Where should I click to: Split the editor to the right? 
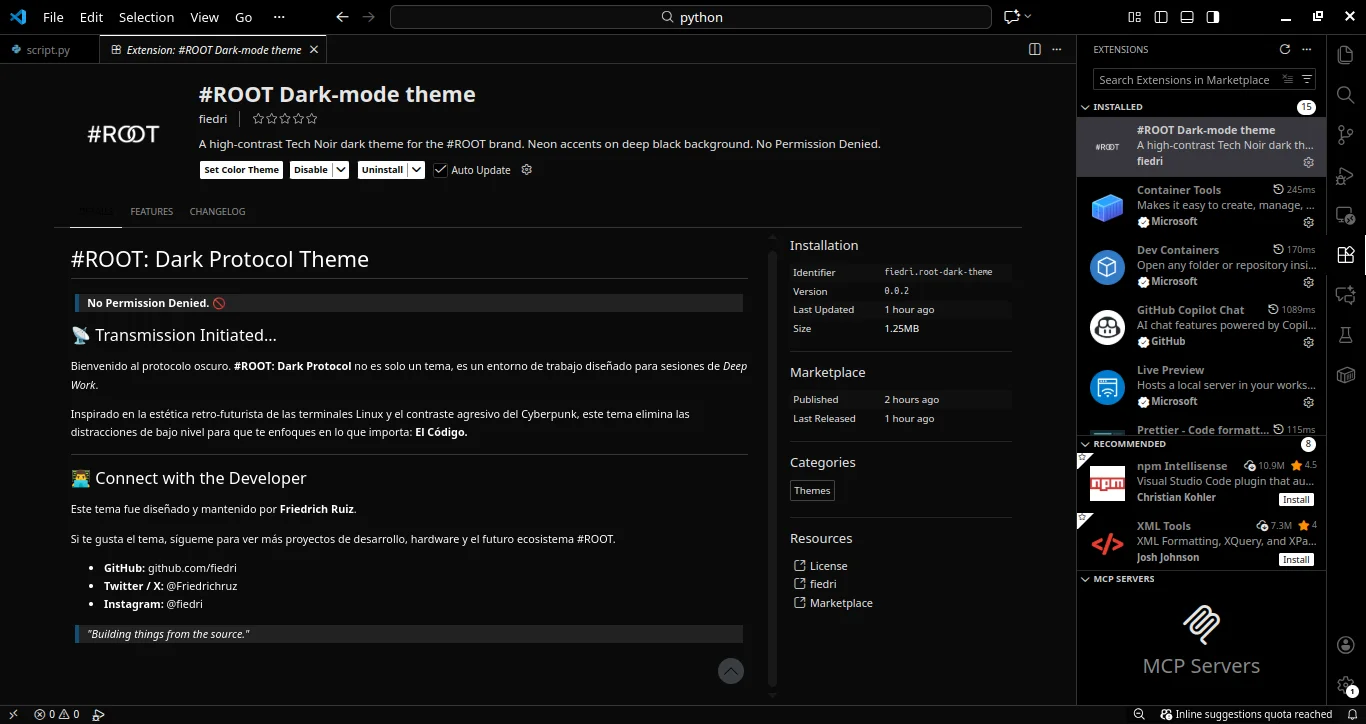[1035, 49]
